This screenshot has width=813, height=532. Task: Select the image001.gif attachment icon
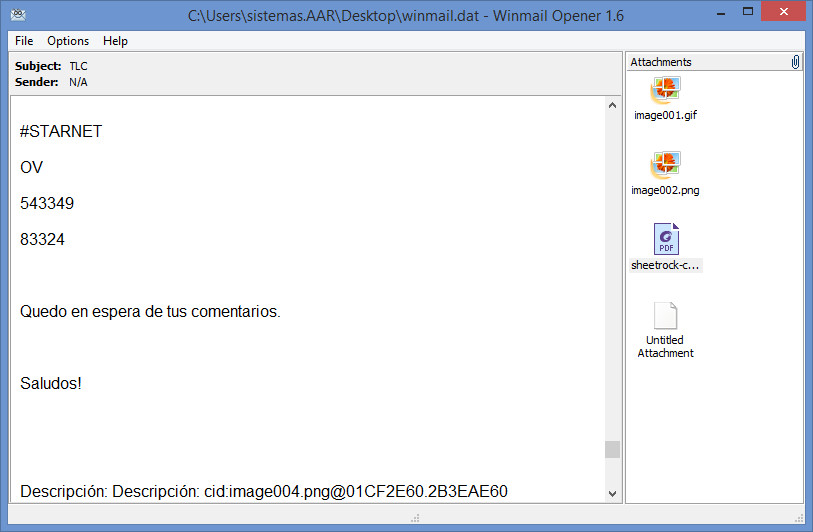tap(665, 90)
